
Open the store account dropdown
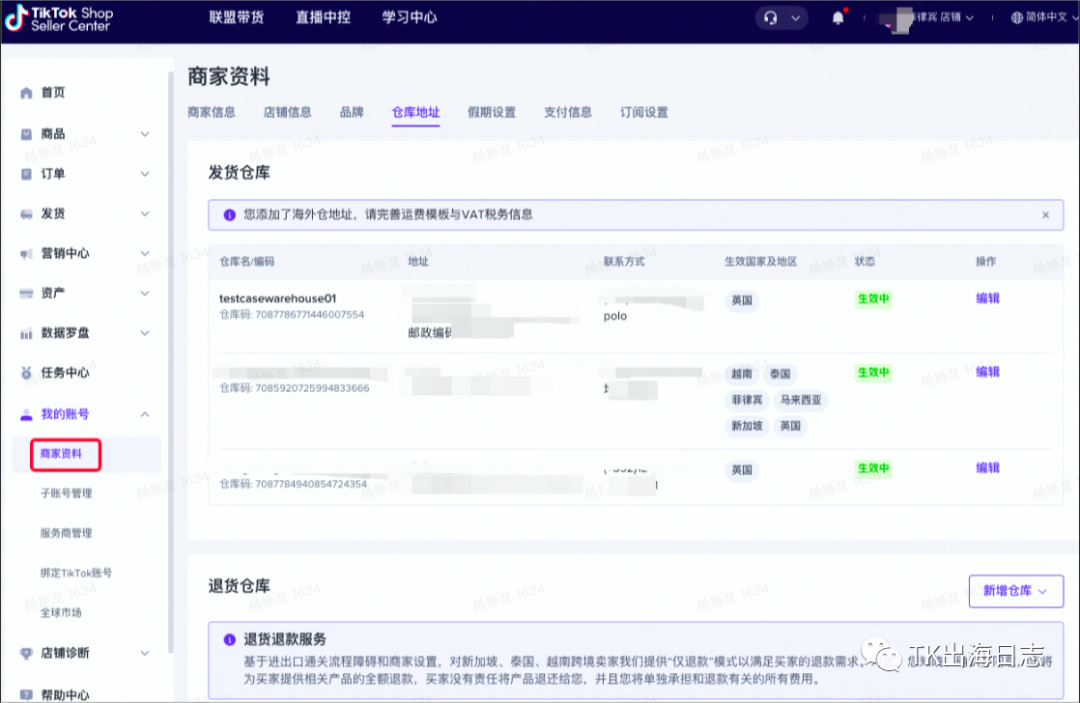tap(928, 18)
